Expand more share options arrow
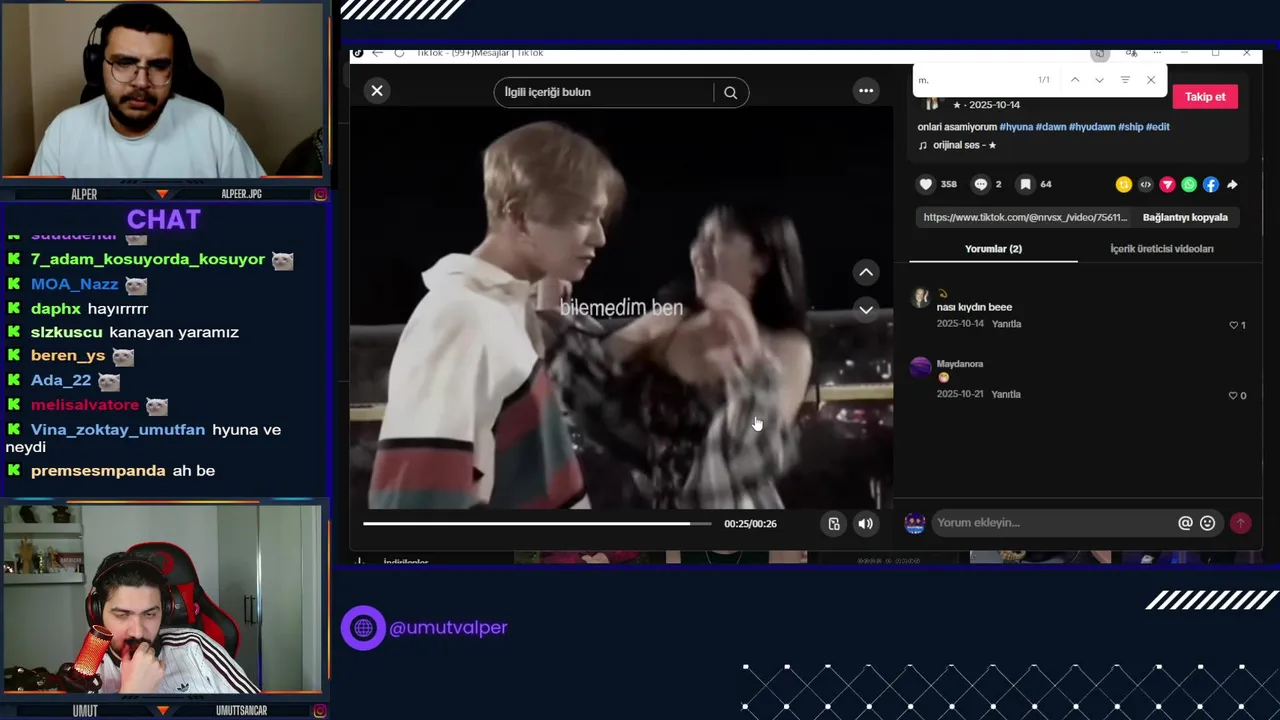 click(1232, 184)
